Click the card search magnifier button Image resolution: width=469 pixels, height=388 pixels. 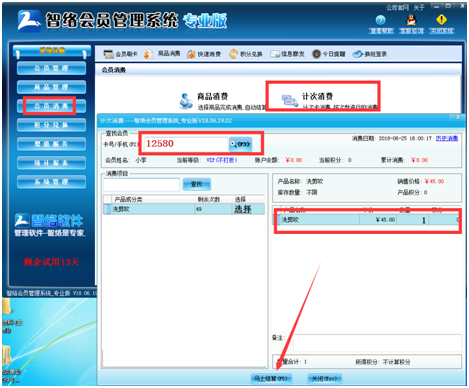(x=240, y=144)
